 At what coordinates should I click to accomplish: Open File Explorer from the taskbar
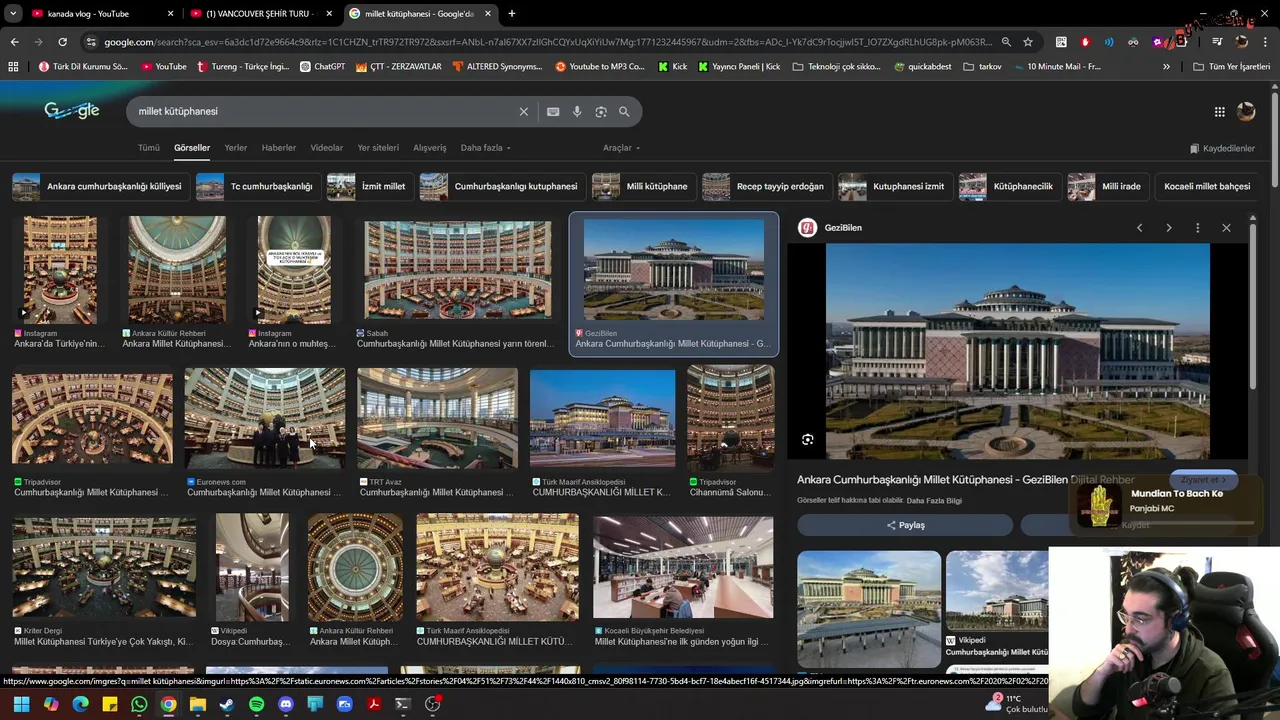click(x=198, y=704)
